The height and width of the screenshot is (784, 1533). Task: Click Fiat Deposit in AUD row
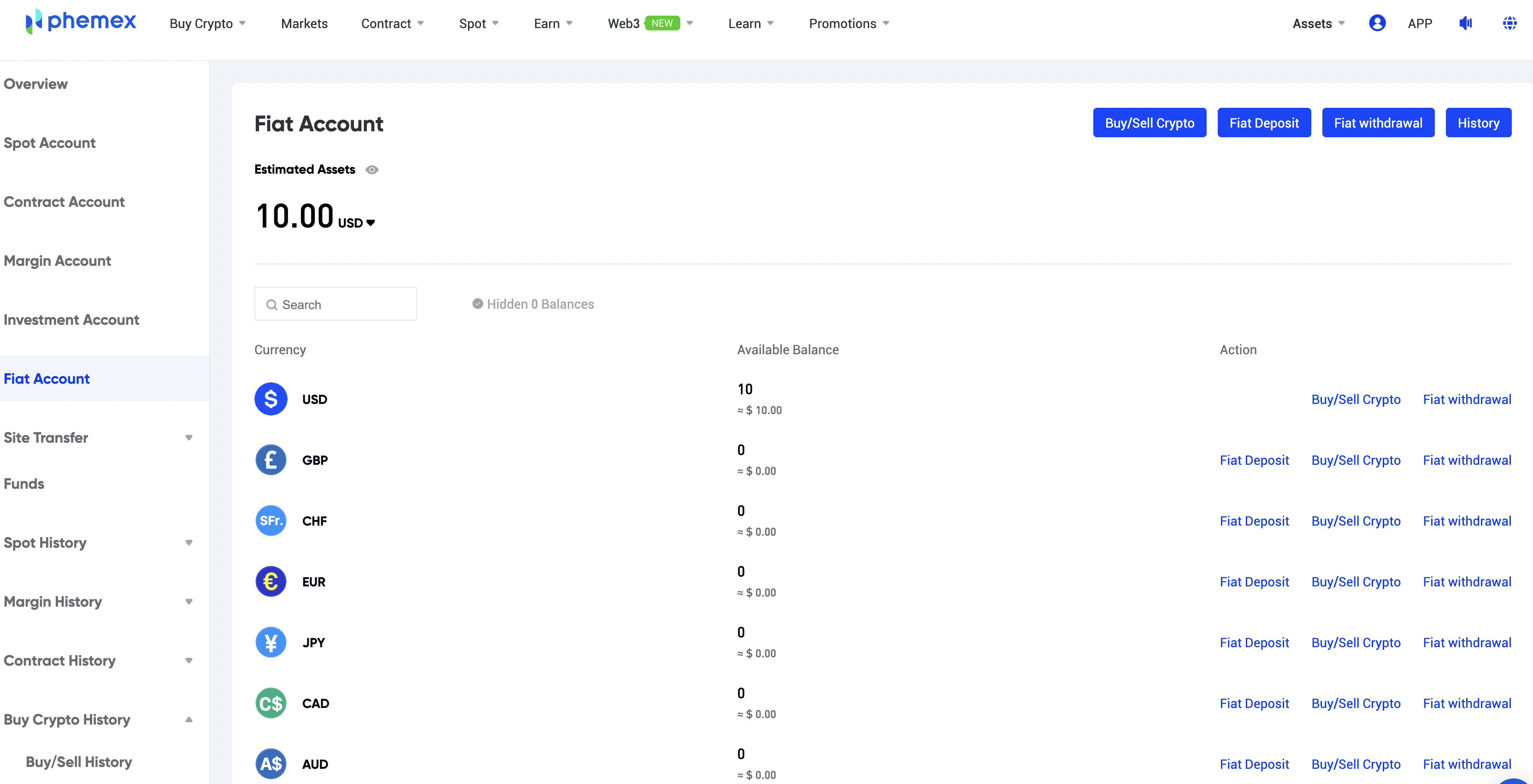click(1254, 764)
